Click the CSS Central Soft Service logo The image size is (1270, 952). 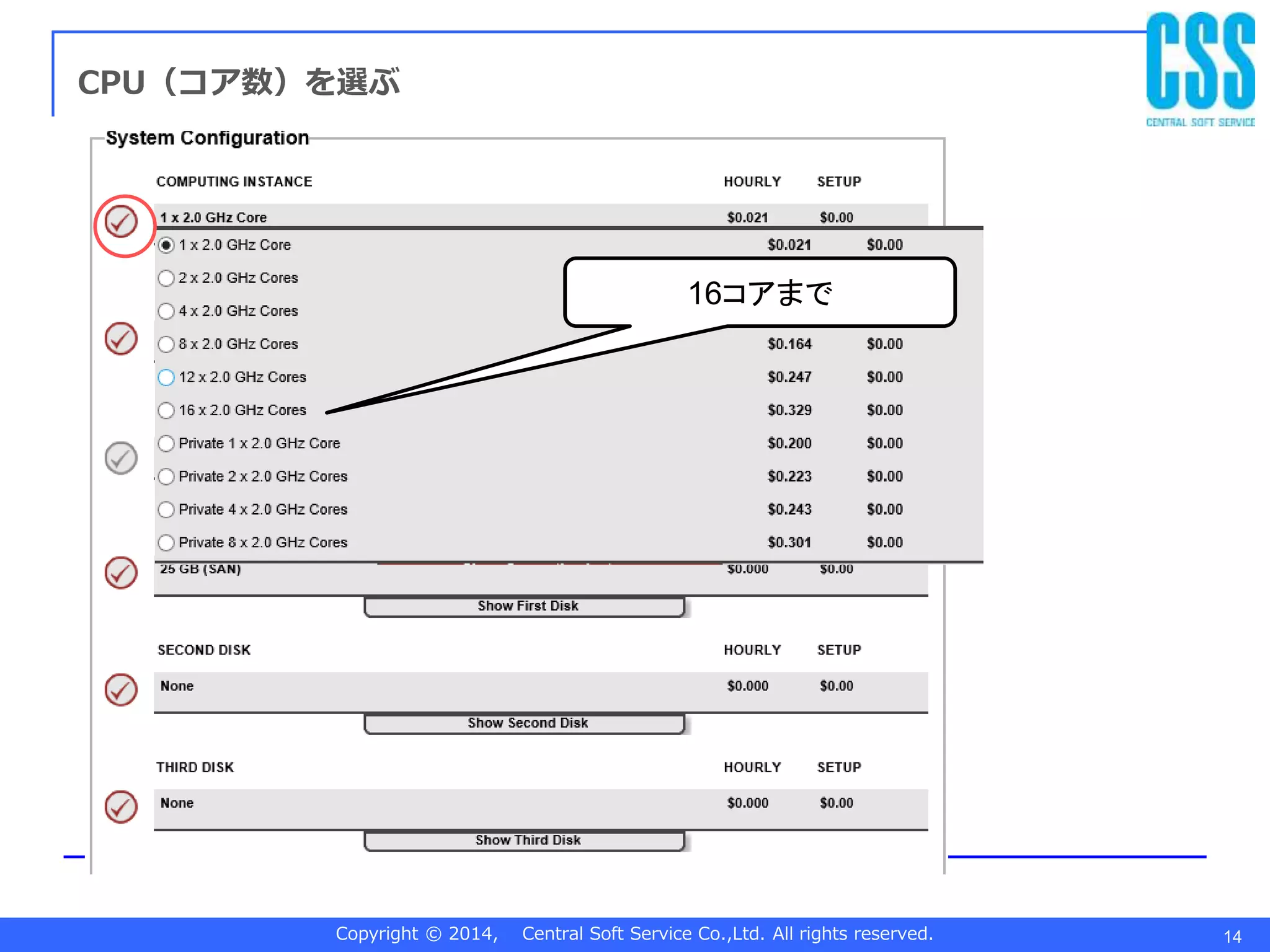1200,69
